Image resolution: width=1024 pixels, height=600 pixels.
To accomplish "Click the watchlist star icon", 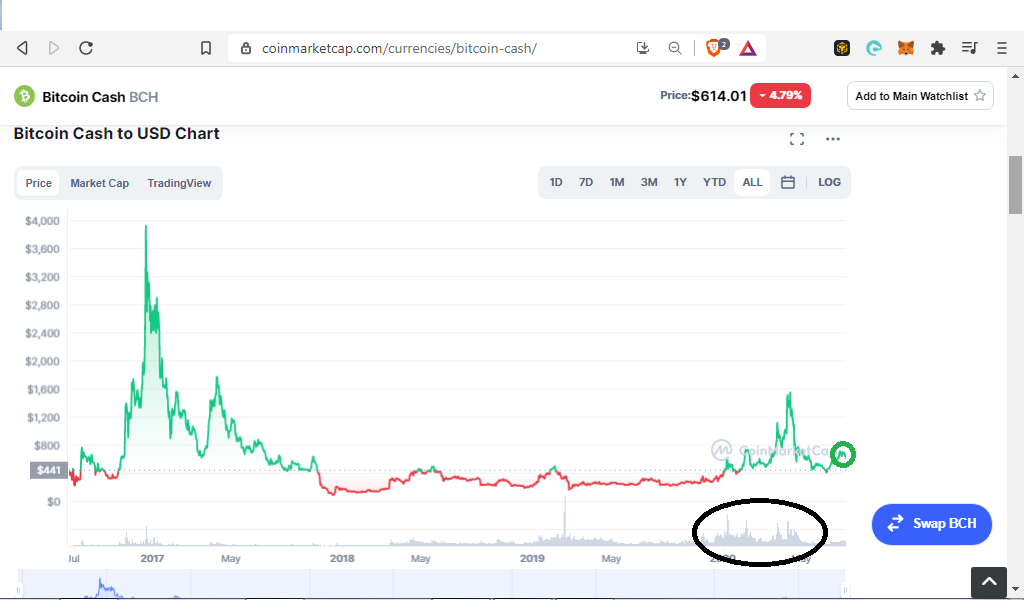I will click(980, 95).
